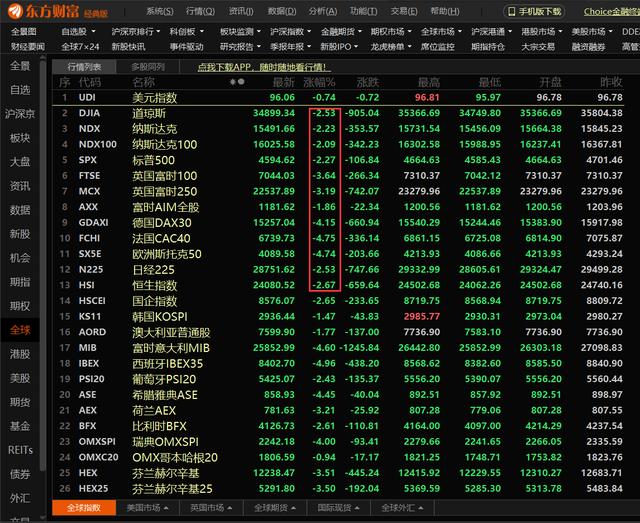Click 大宗交易 toolbar item

pos(538,47)
